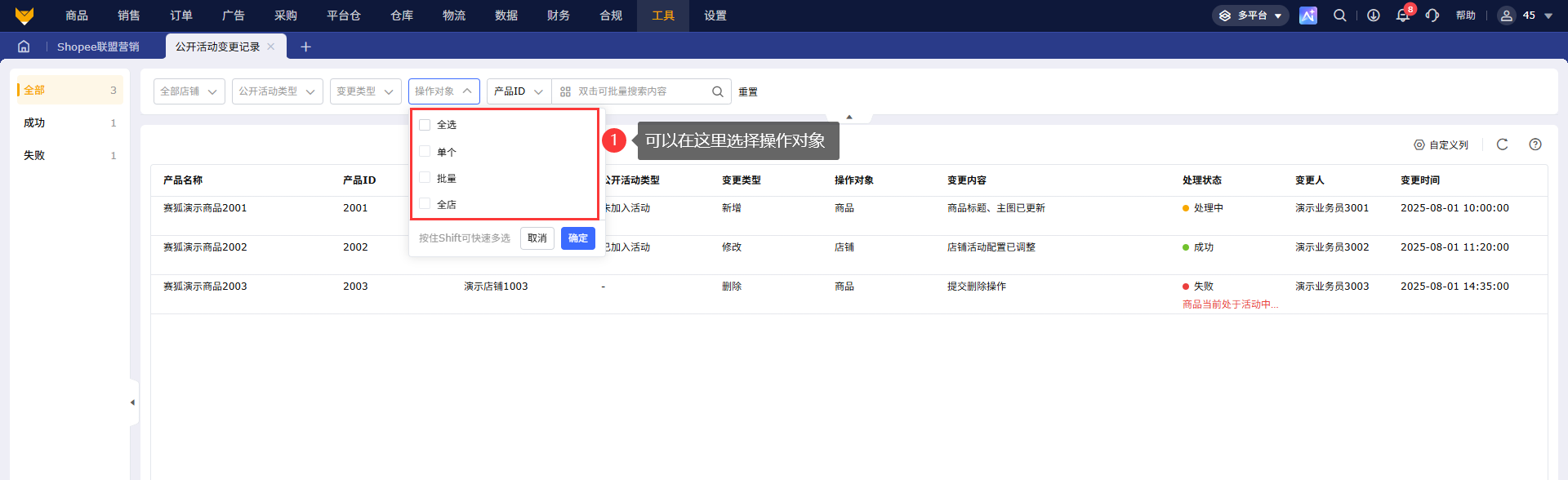Screen dimensions: 1568x480
Task: Click the search magnifier in product ID field
Action: [x=717, y=91]
